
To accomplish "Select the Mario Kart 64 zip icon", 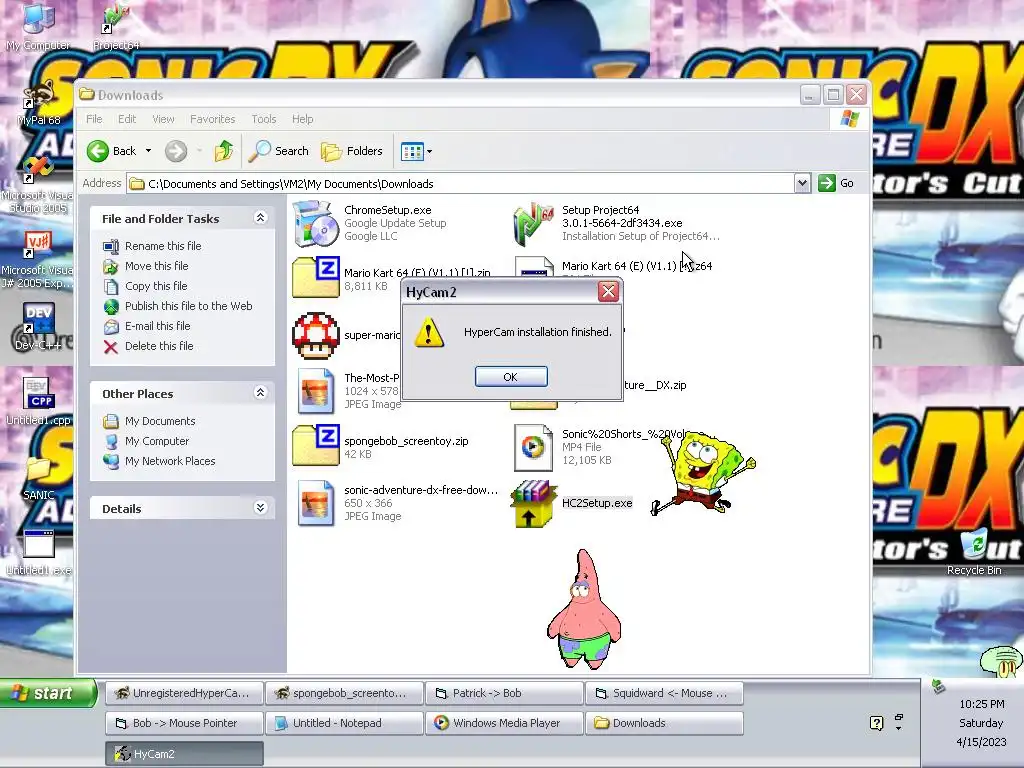I will [315, 278].
